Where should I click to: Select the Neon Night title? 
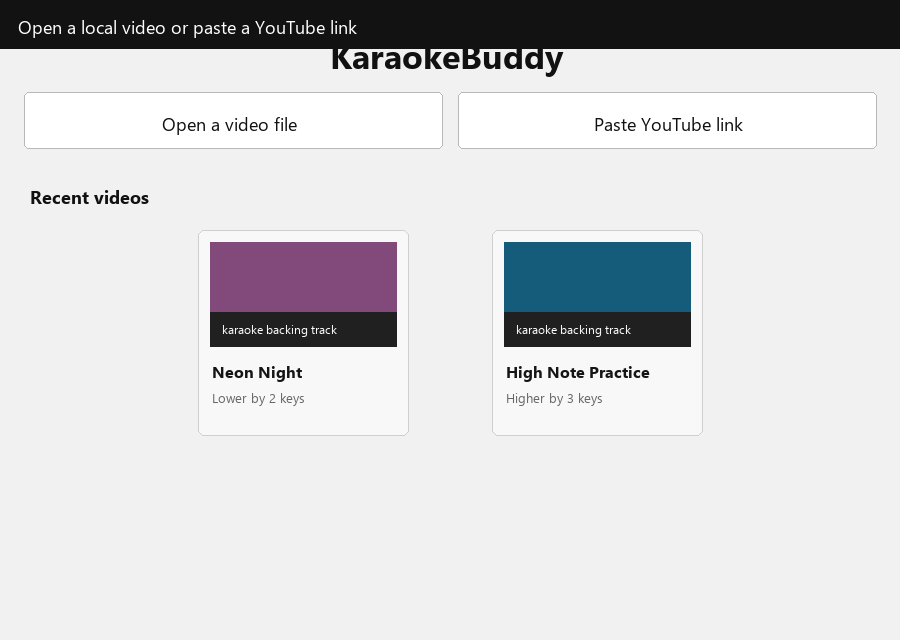(x=257, y=373)
